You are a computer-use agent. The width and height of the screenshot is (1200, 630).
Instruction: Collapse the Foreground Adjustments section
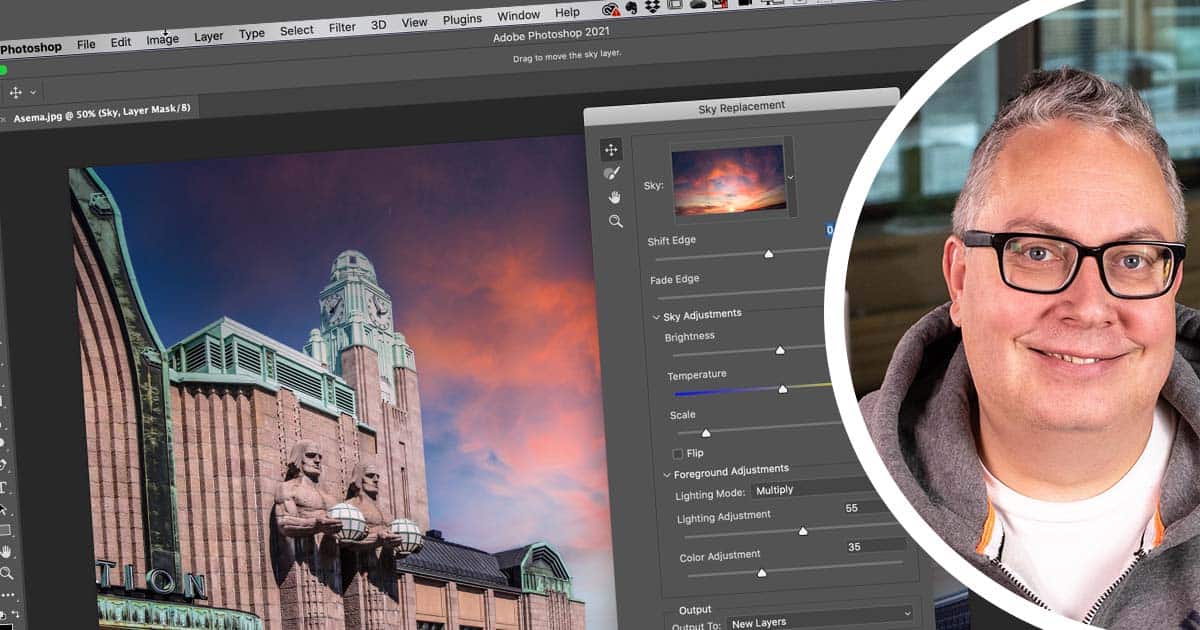667,474
